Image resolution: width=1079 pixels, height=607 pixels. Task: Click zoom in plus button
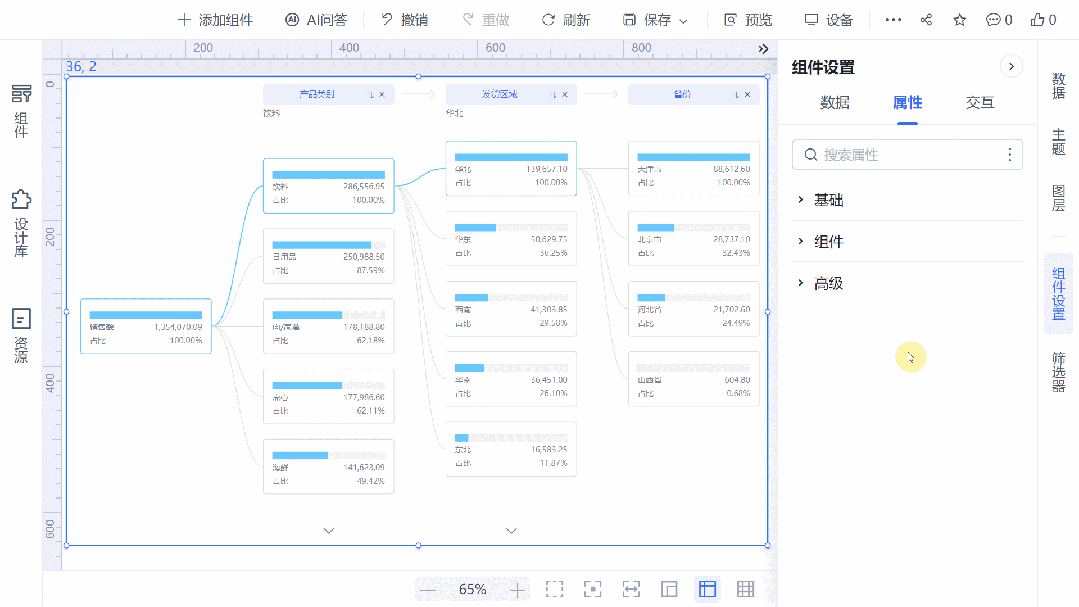pyautogui.click(x=517, y=590)
